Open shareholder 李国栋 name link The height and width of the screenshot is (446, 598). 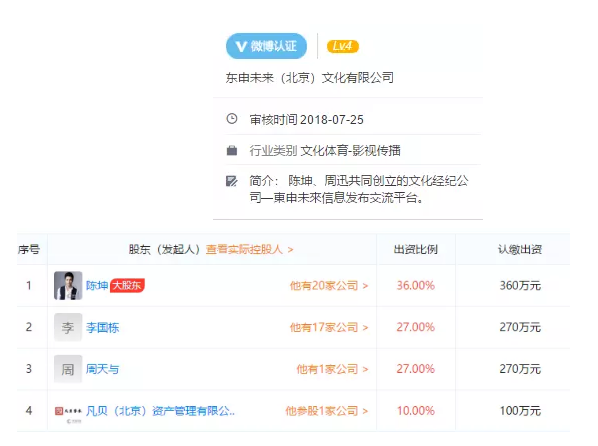tap(103, 327)
